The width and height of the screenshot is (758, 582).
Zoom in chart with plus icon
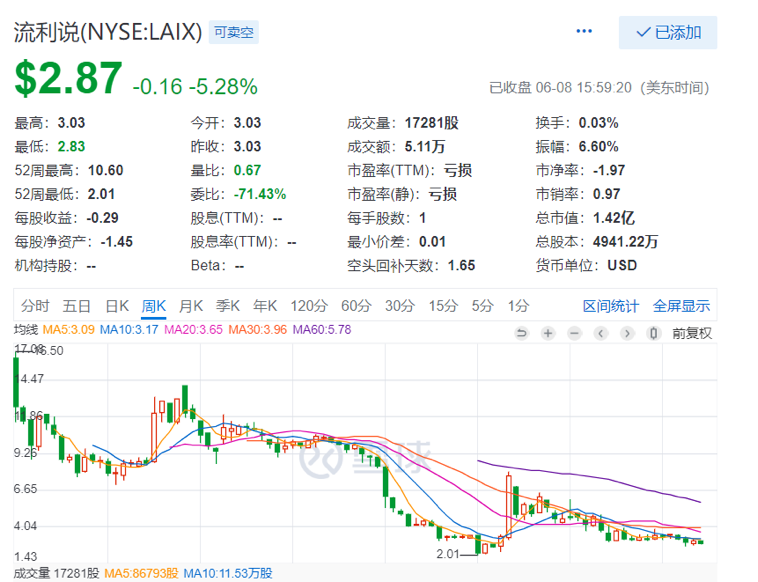(x=548, y=333)
